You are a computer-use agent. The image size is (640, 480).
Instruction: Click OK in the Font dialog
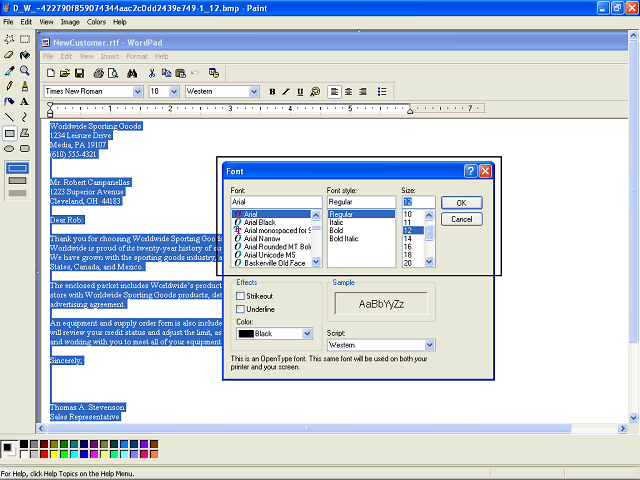(x=462, y=203)
